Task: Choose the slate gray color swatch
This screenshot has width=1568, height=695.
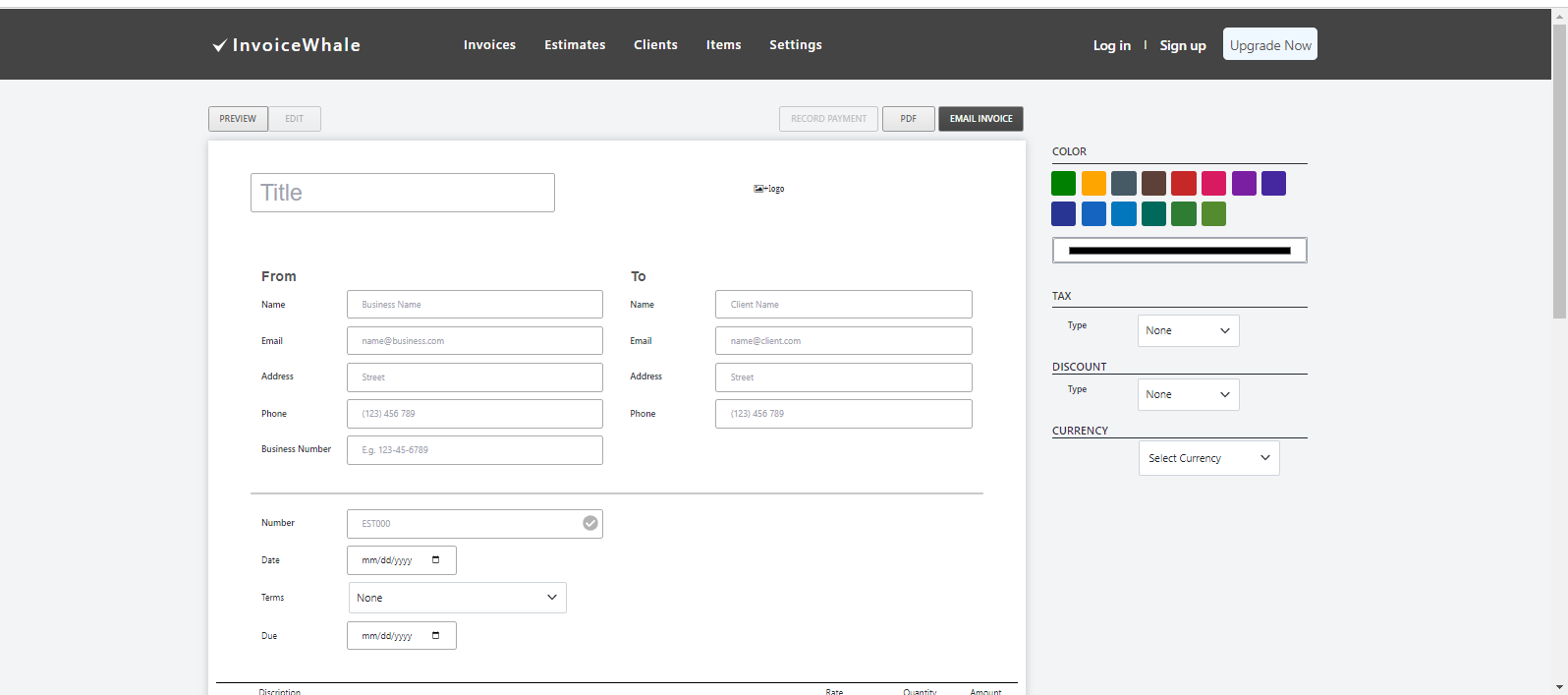Action: (1124, 184)
